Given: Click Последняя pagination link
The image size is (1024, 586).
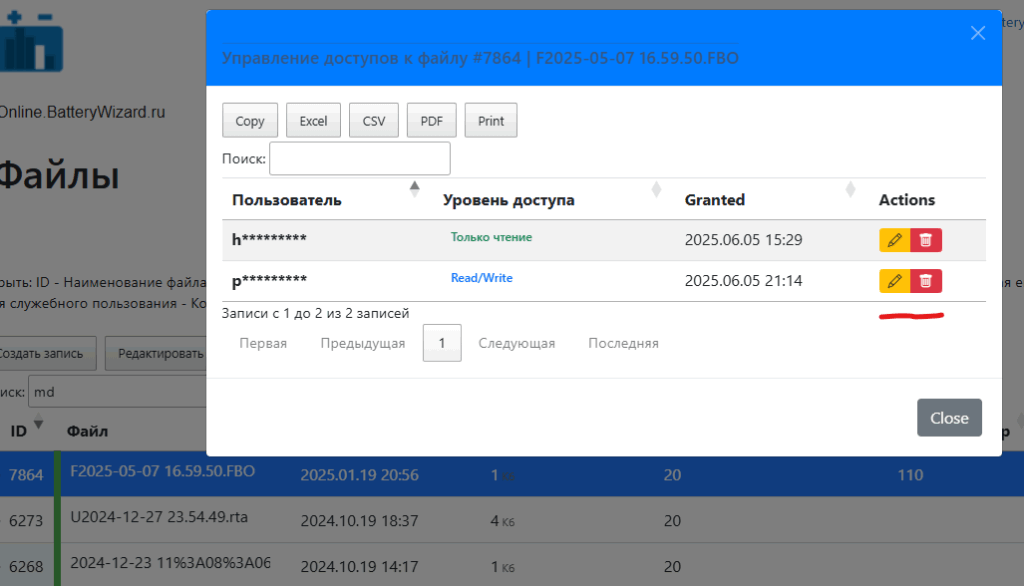Looking at the screenshot, I should 623,343.
